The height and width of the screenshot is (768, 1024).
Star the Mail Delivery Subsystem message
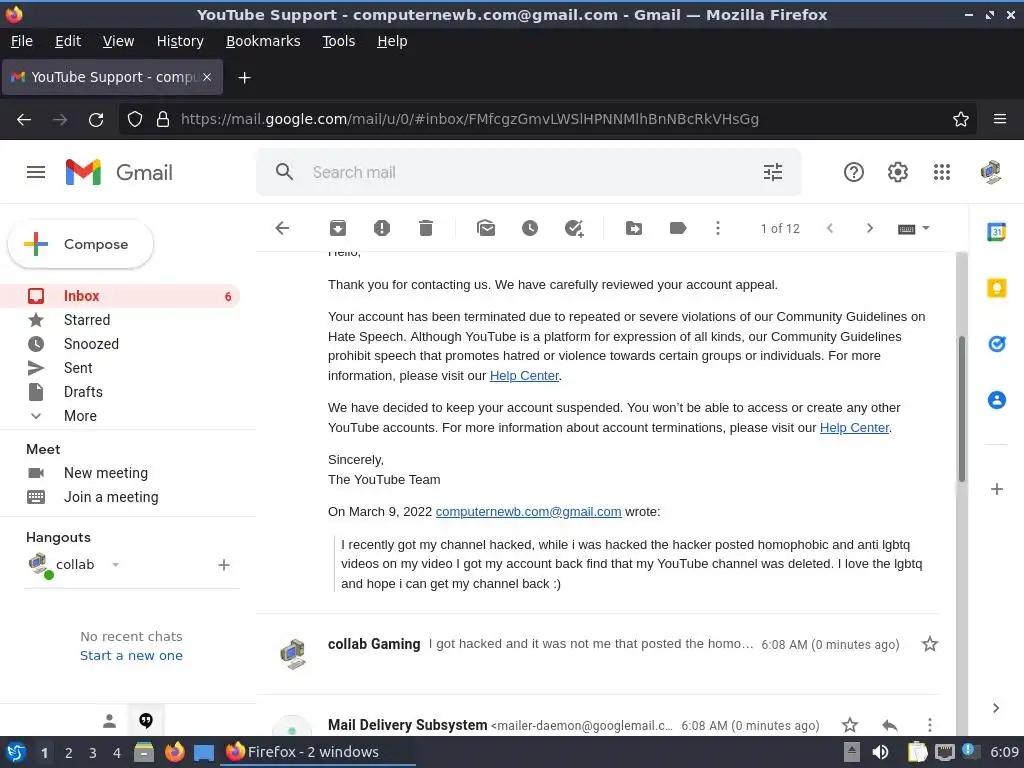click(x=850, y=725)
